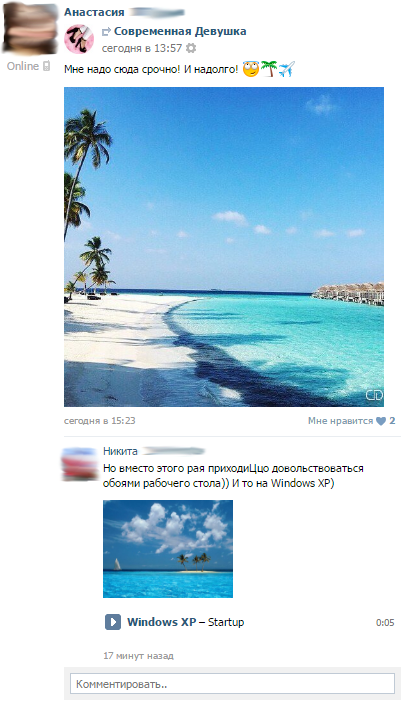Open the Анастасия profile name link

coord(94,12)
